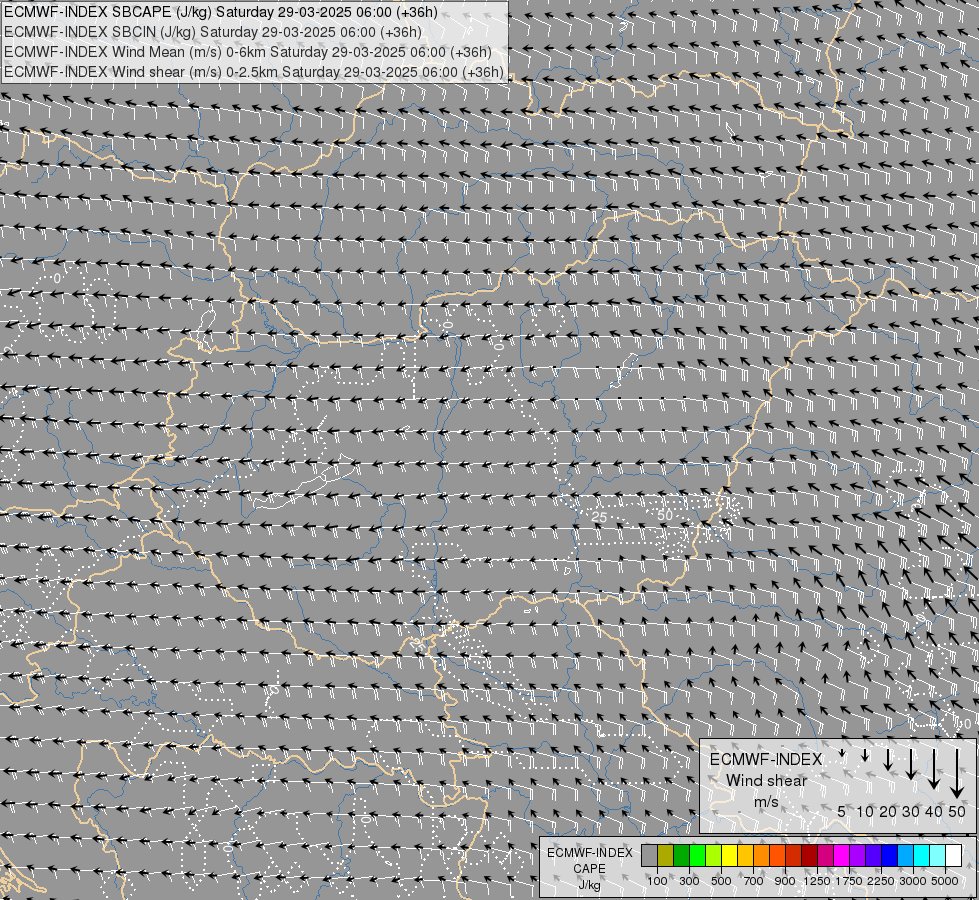Select the bright cyan CAPE legend swatch
Screen dimensions: 979x900
[x=922, y=855]
